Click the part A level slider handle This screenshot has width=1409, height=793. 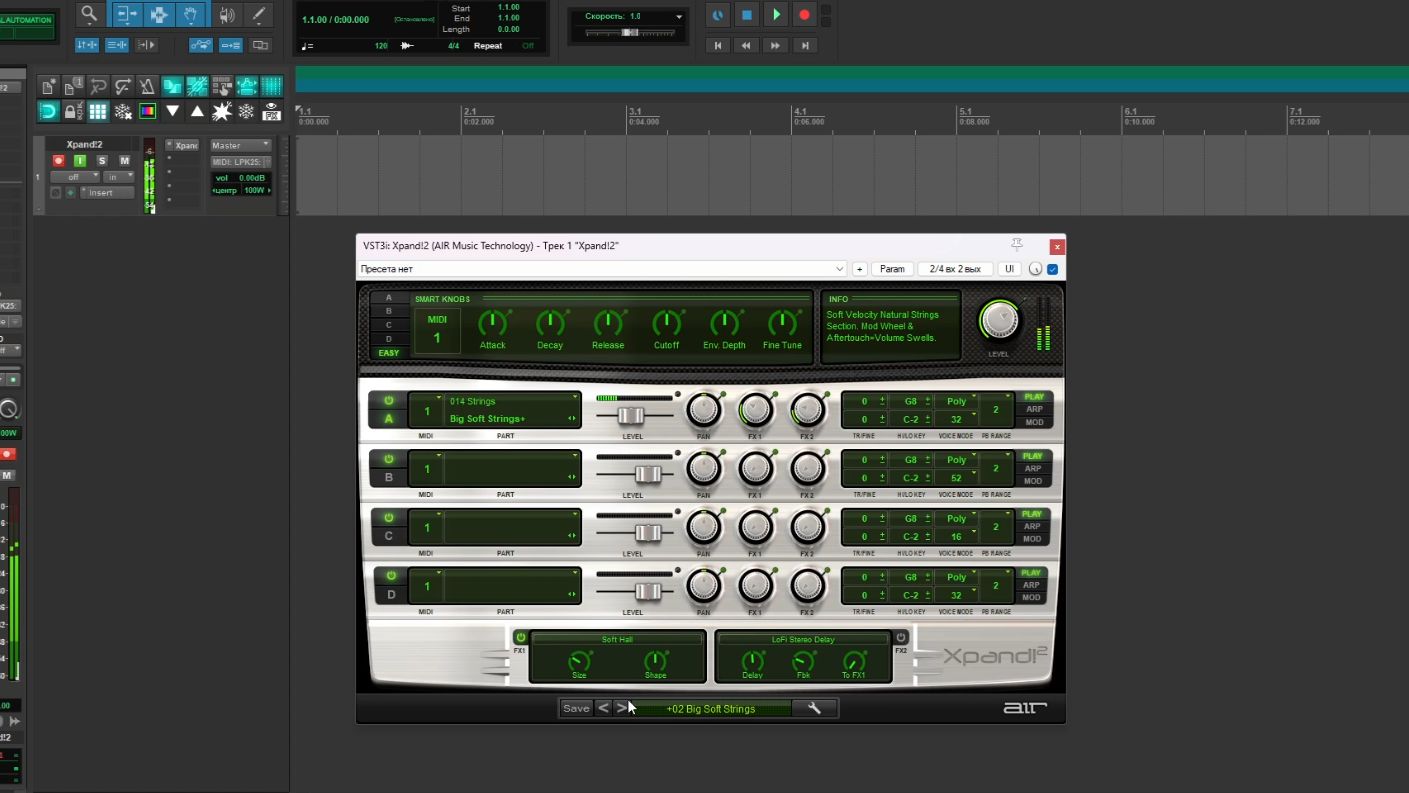coord(630,416)
